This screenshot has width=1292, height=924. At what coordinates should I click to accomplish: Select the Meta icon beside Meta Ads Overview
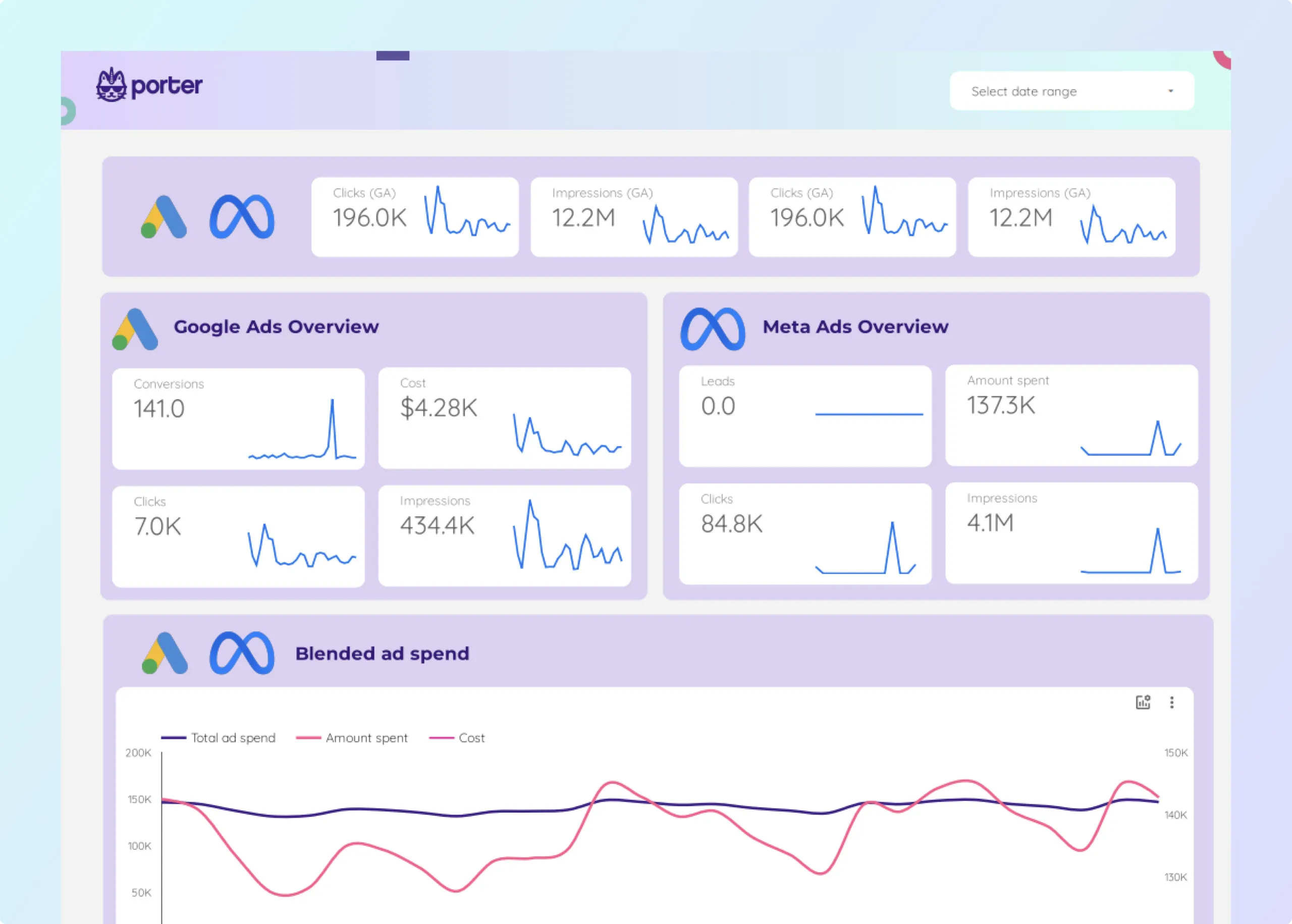coord(713,329)
